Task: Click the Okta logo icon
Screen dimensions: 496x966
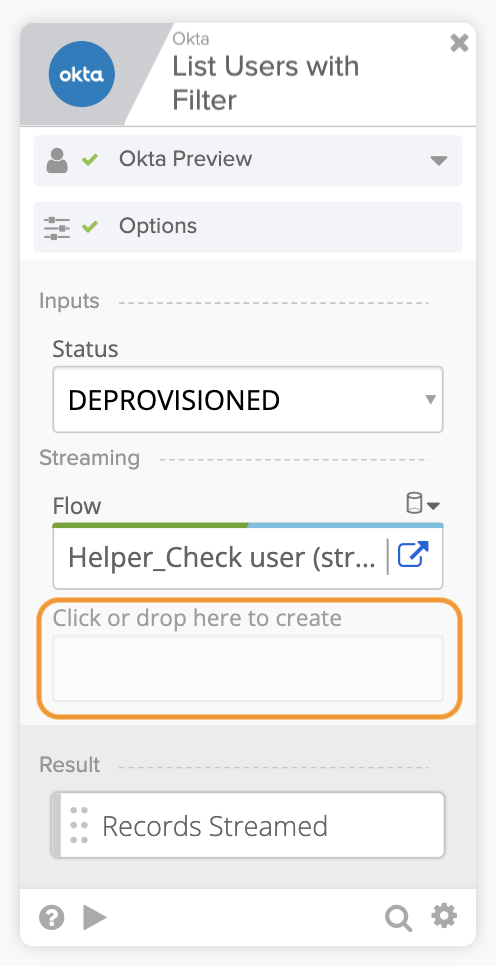Action: click(x=81, y=75)
